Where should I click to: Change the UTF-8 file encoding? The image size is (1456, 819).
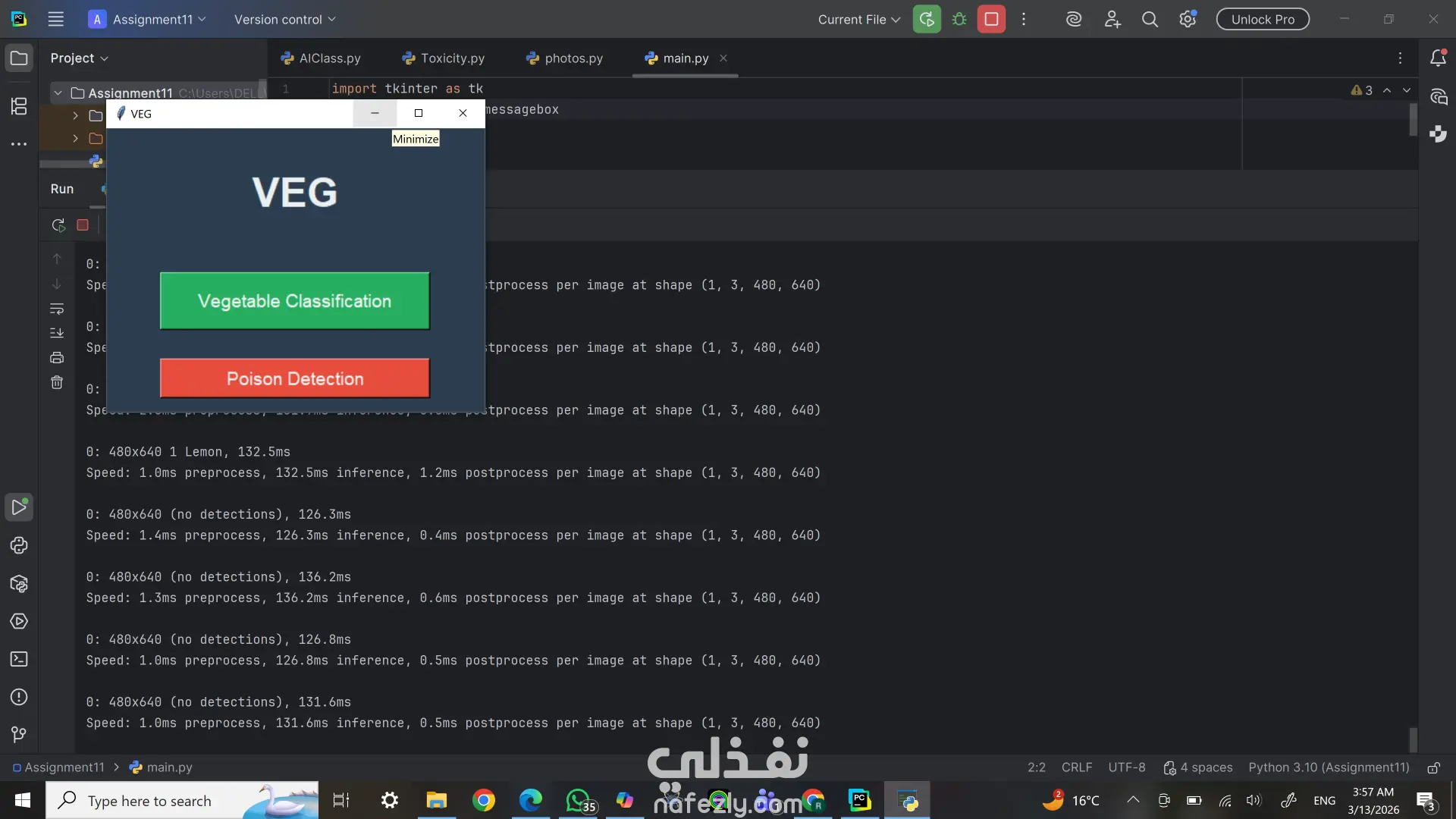coord(1127,767)
